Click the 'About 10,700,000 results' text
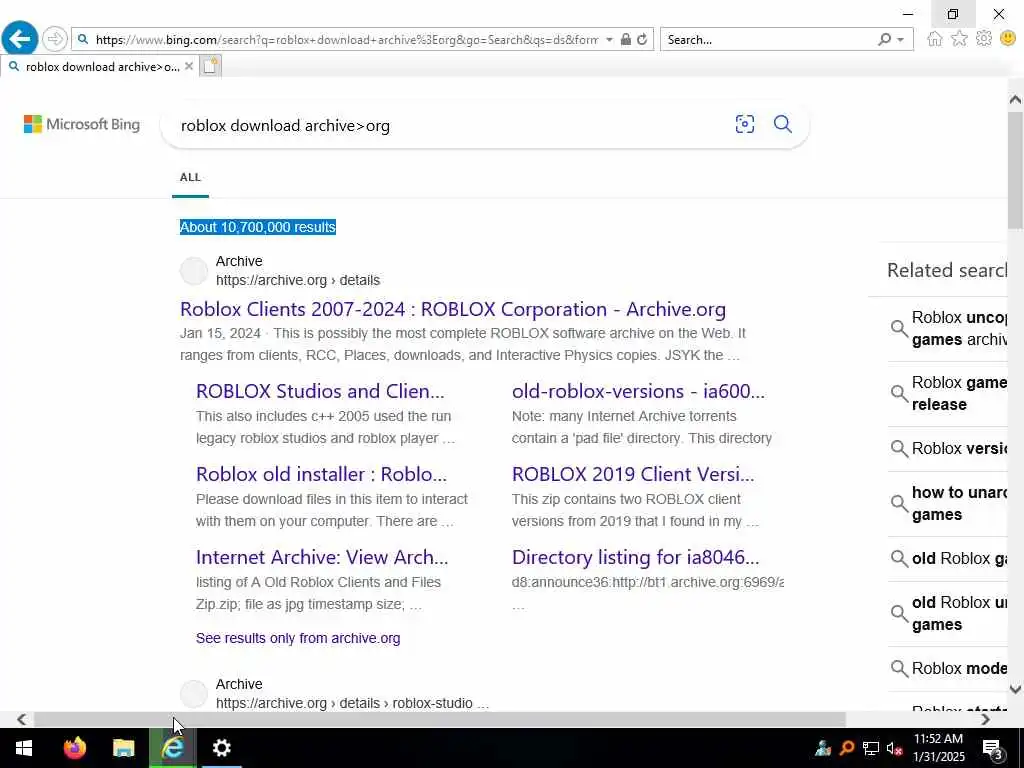The height and width of the screenshot is (768, 1024). coord(257,227)
